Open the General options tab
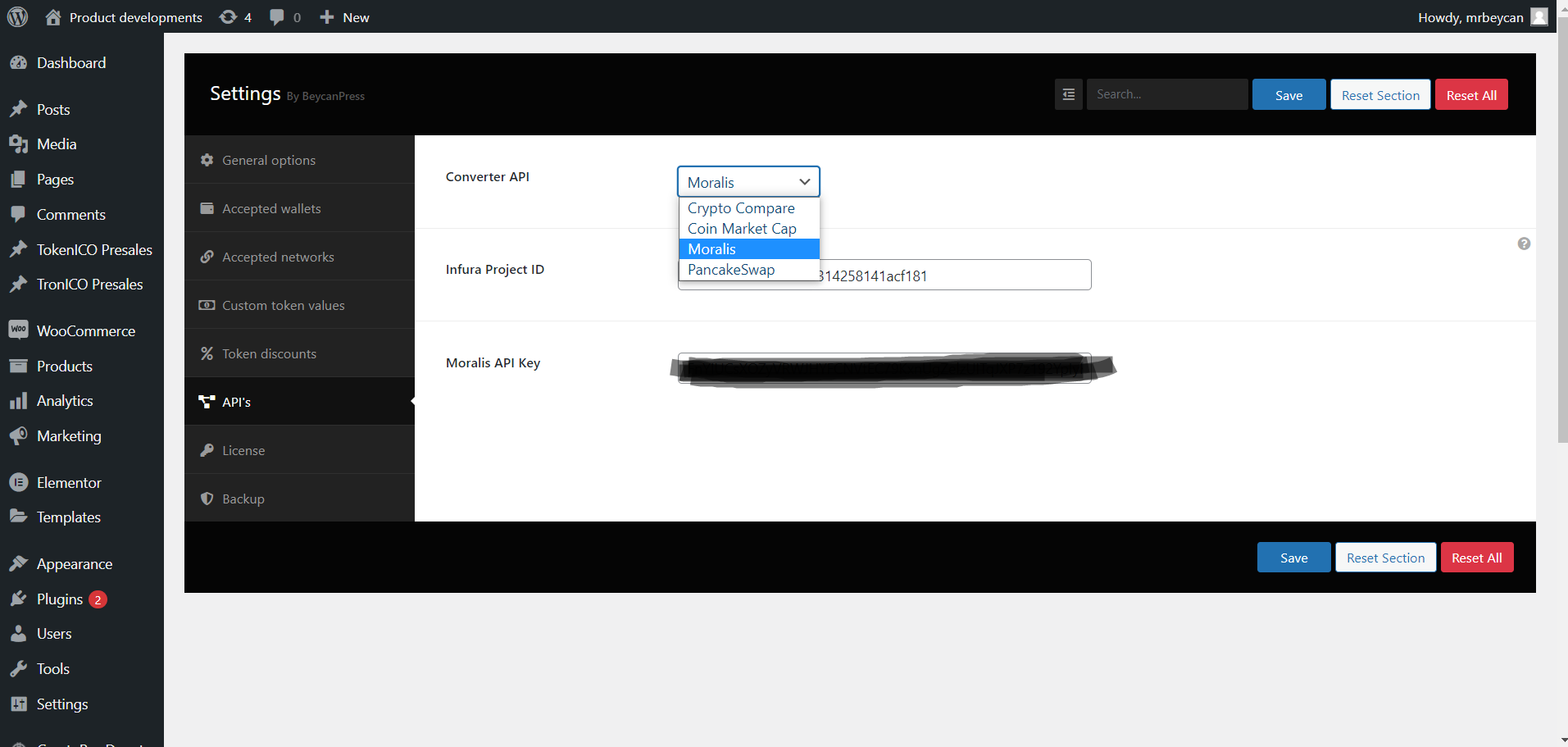The image size is (1568, 747). pyautogui.click(x=299, y=160)
